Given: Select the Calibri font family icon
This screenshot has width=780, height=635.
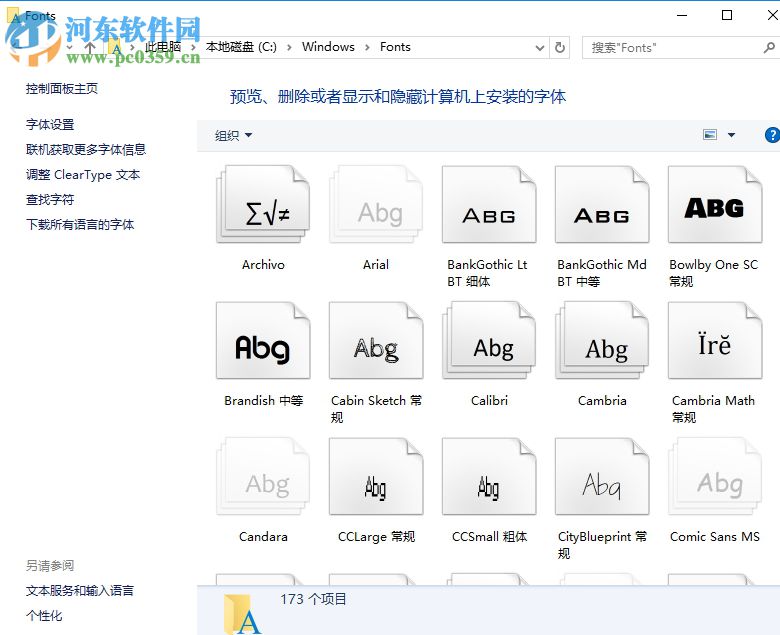Looking at the screenshot, I should coord(489,340).
